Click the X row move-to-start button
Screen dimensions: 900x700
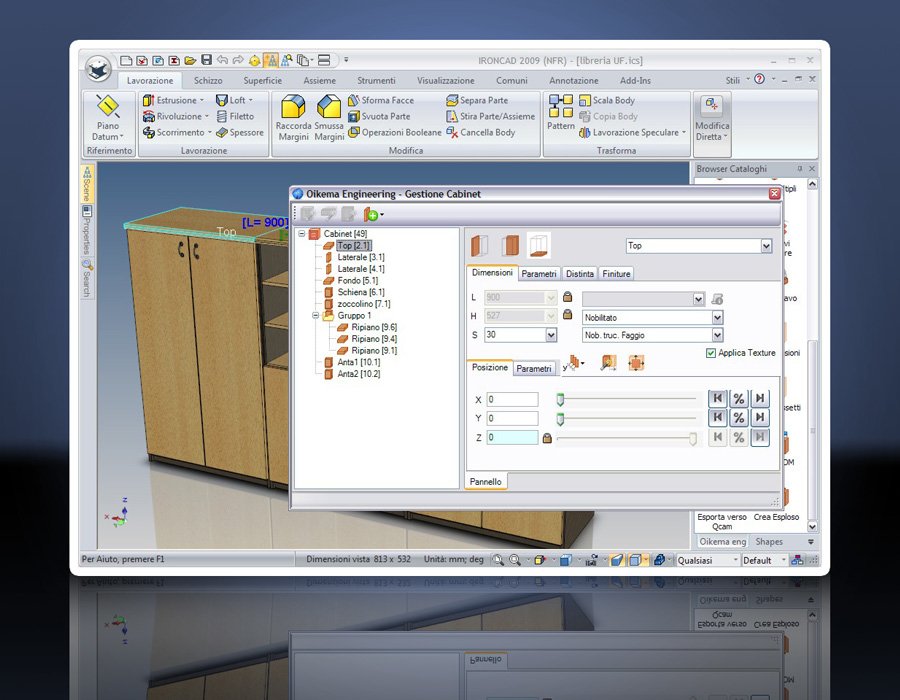(x=717, y=399)
